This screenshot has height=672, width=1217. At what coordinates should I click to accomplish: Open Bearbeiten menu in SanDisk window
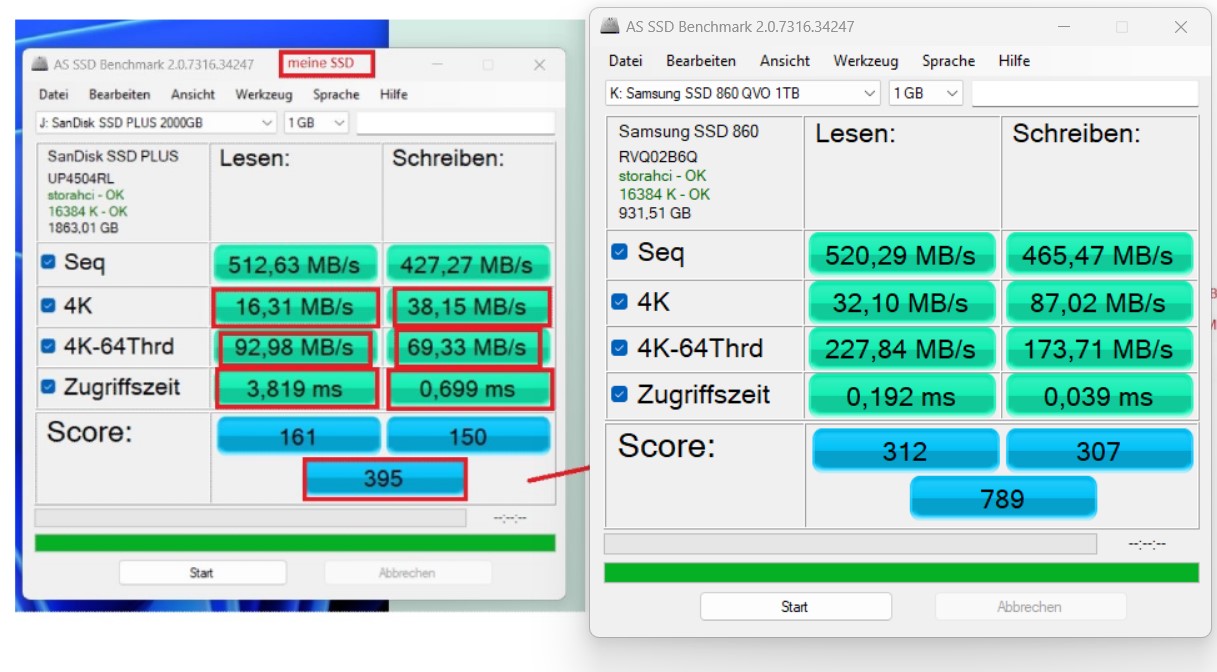click(120, 94)
